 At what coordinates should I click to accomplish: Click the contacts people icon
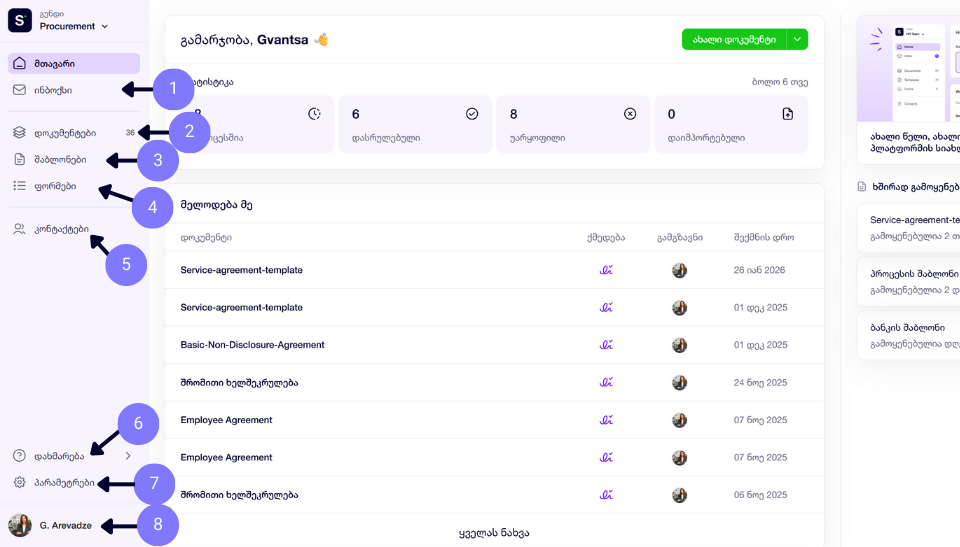[20, 229]
